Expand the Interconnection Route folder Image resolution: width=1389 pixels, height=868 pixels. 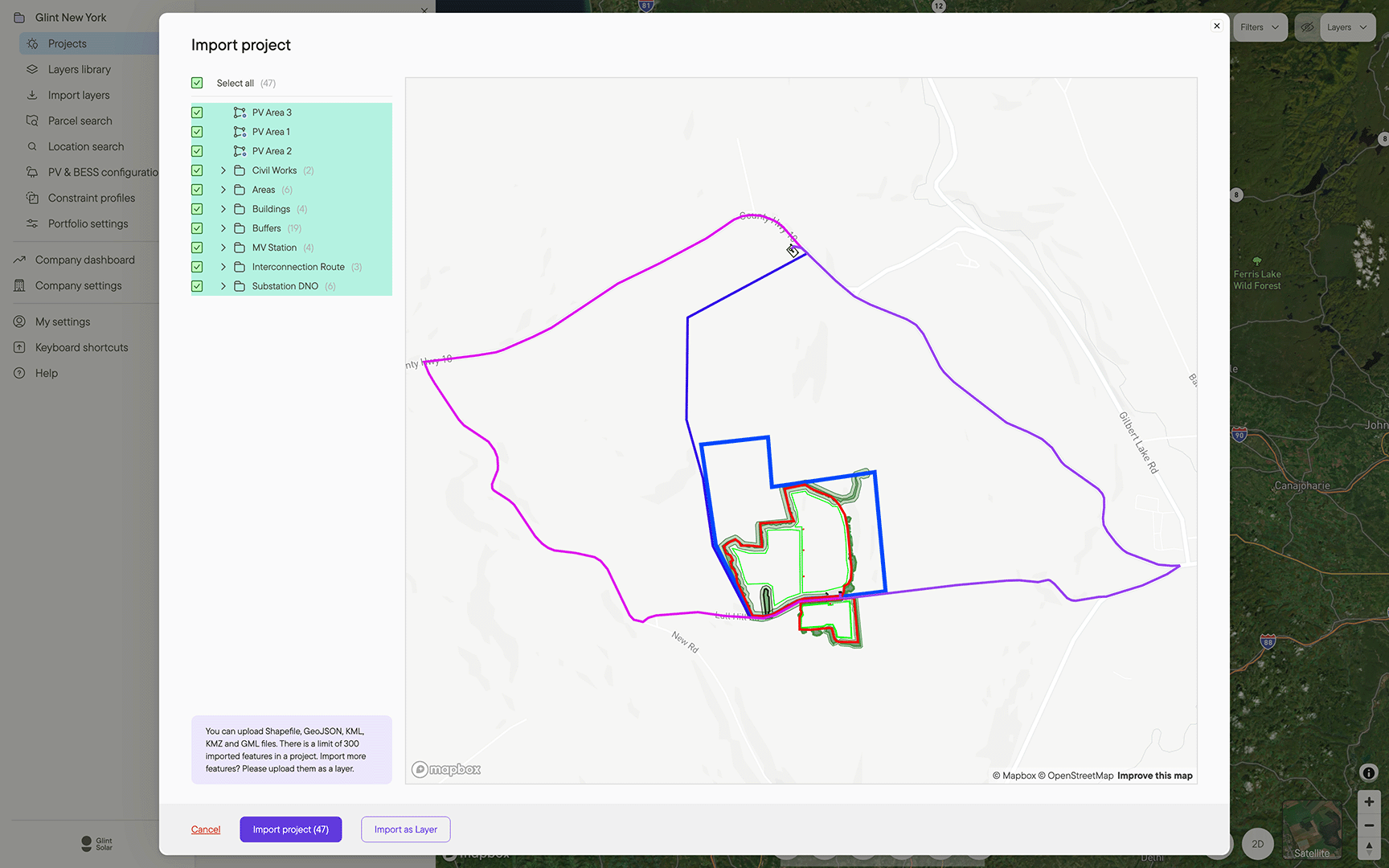pos(223,267)
